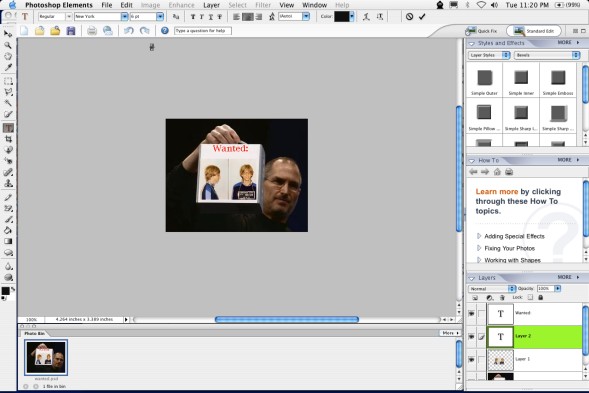
Task: Click the Save floppy disk icon
Action: pyautogui.click(x=71, y=31)
